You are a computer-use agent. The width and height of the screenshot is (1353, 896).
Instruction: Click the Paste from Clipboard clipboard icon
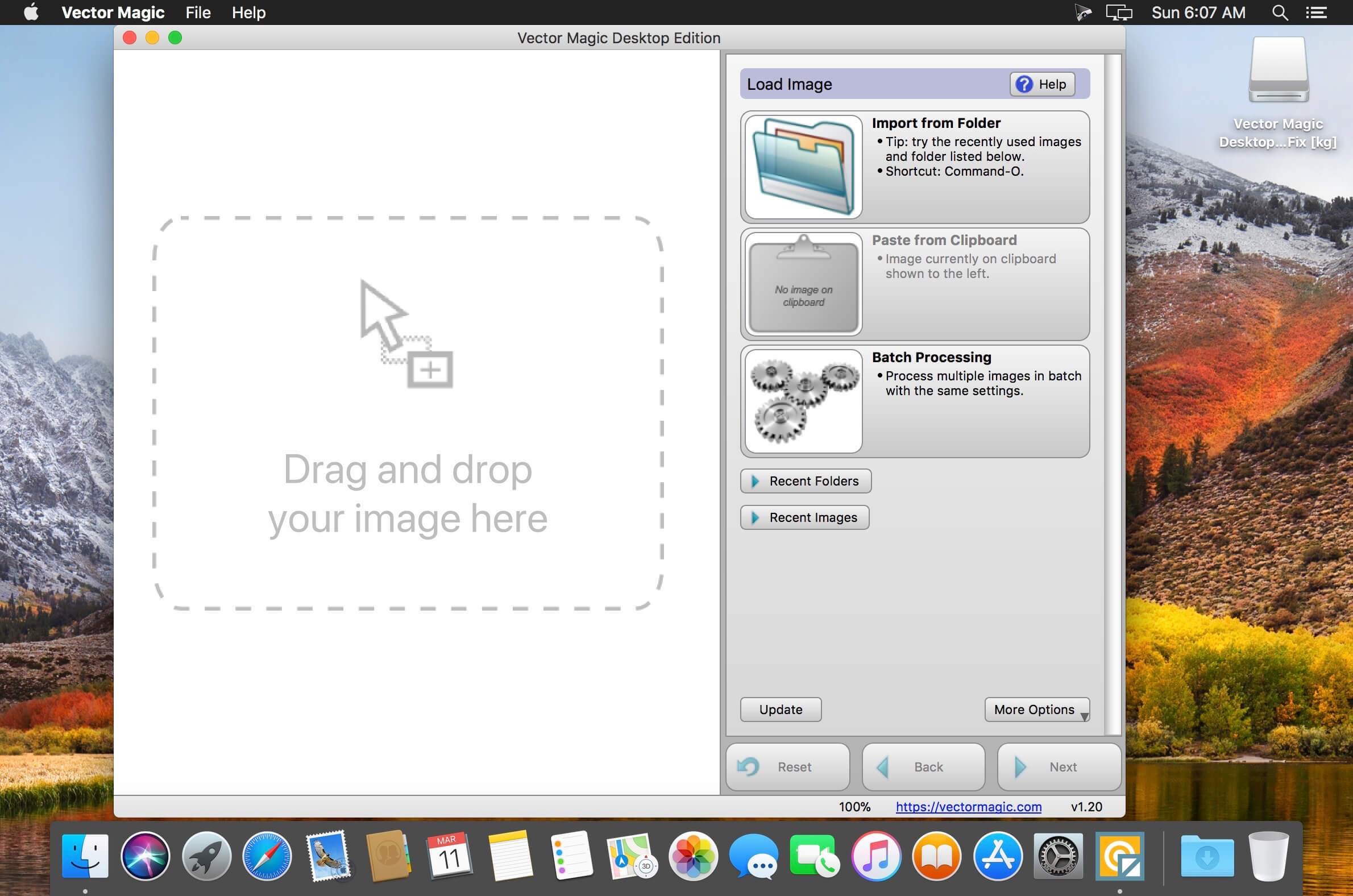pyautogui.click(x=802, y=284)
